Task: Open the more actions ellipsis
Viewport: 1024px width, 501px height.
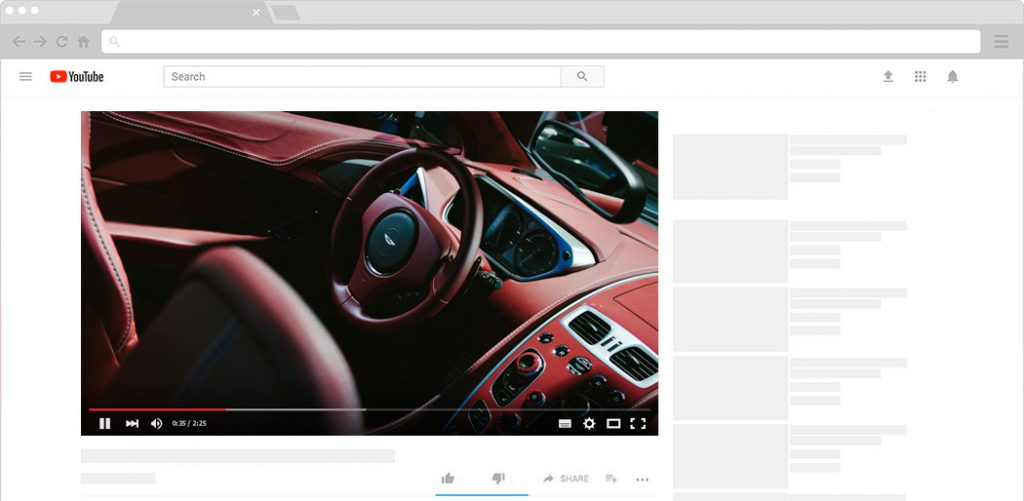Action: click(643, 479)
